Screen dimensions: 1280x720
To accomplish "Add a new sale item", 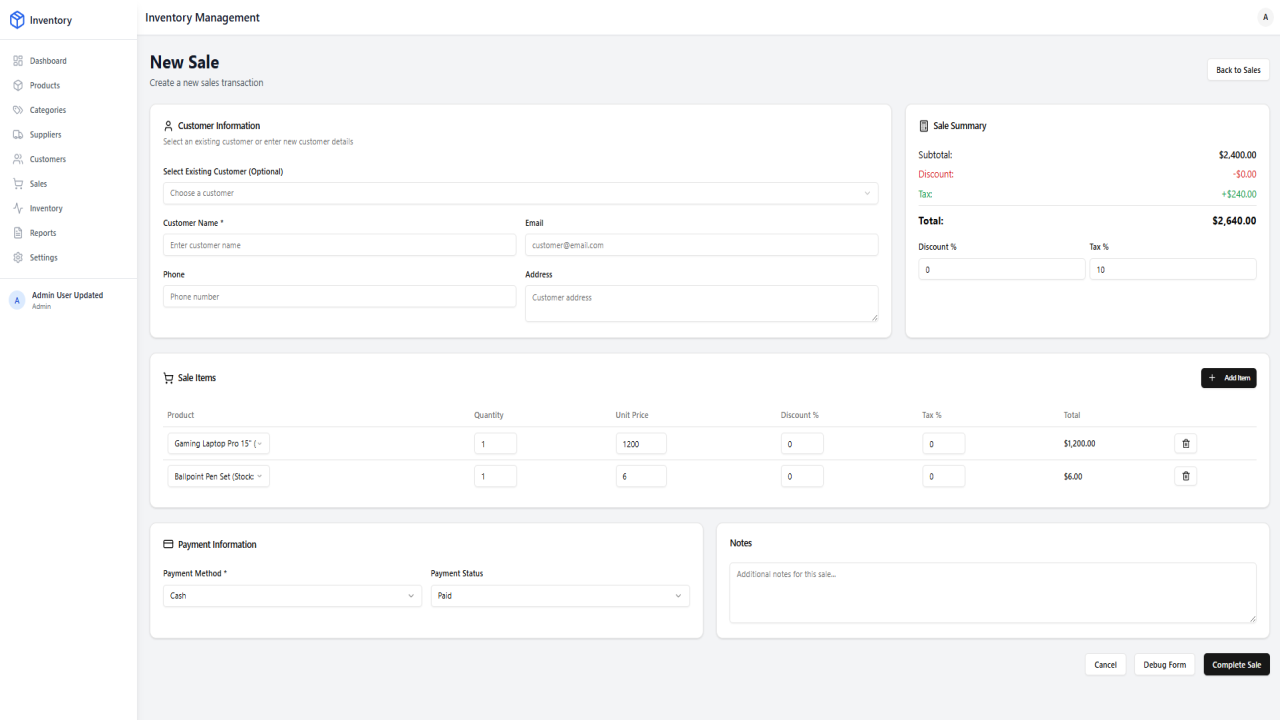I will (x=1229, y=378).
